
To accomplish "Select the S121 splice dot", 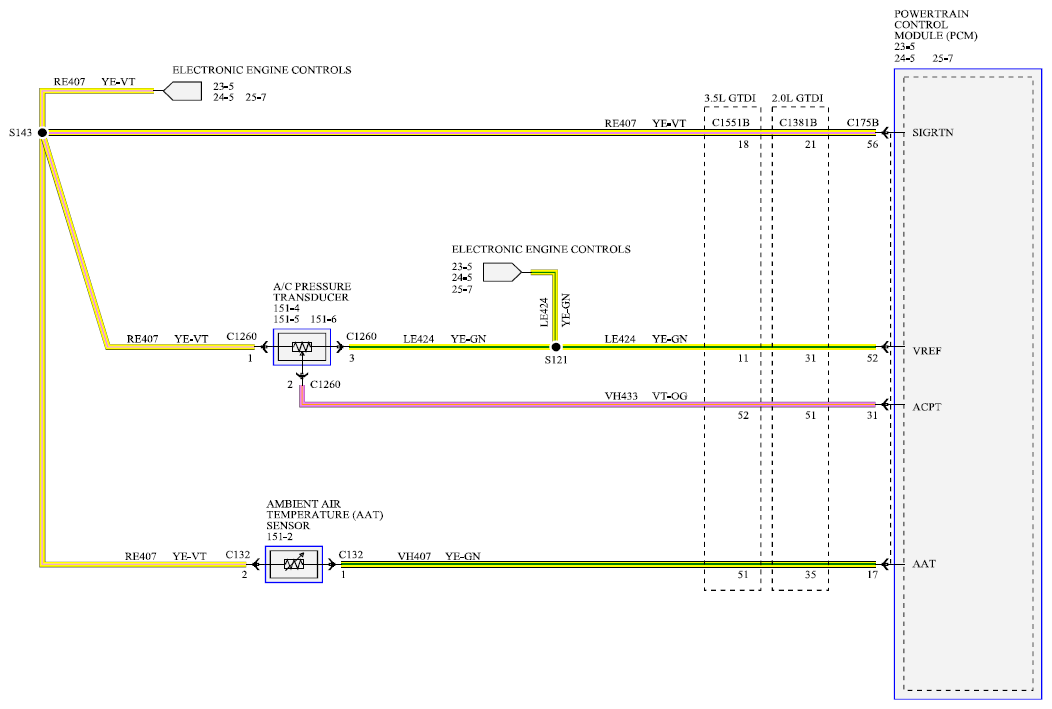I will (x=556, y=347).
